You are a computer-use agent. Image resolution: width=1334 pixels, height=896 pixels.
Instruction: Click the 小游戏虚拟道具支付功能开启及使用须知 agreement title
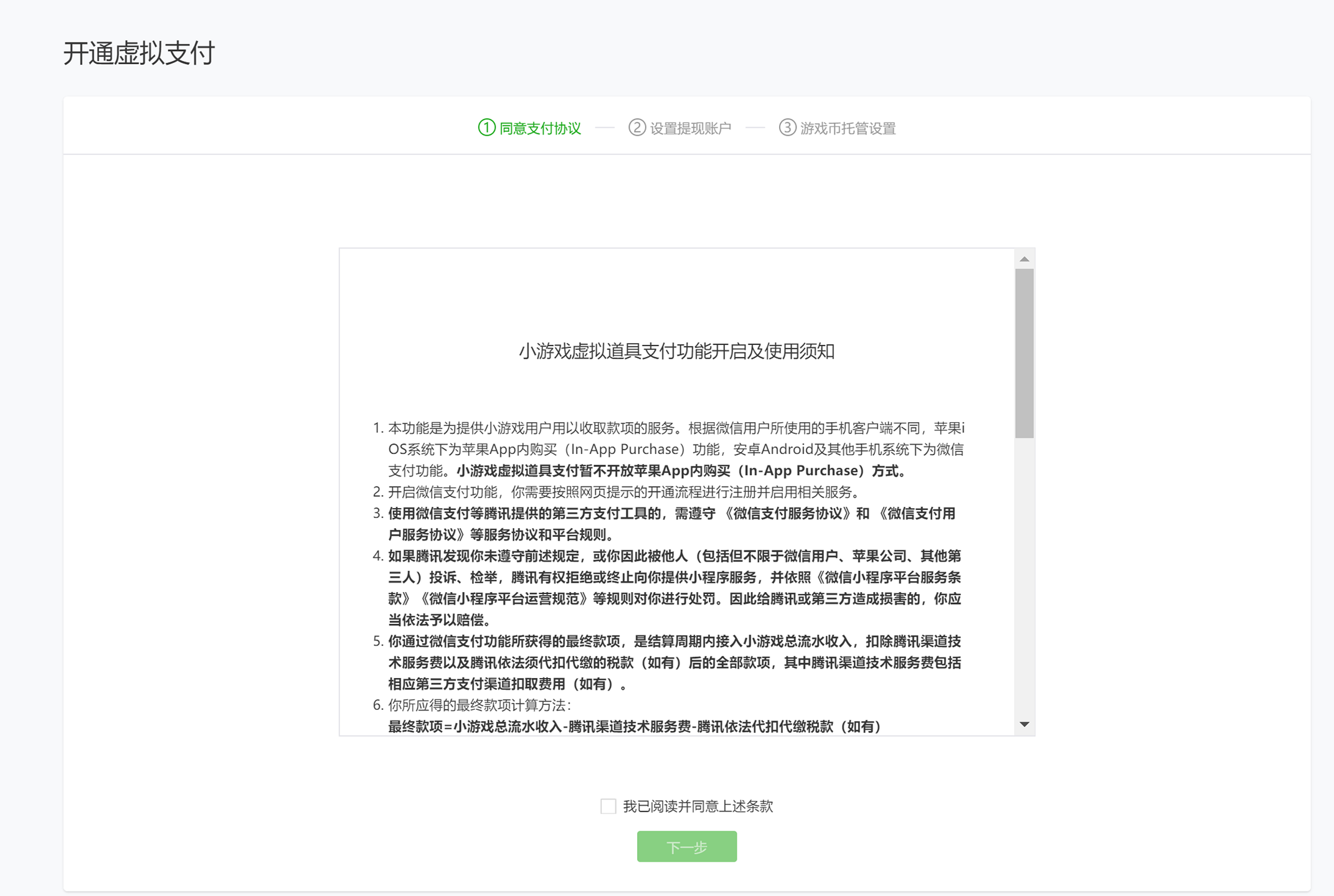pos(676,352)
